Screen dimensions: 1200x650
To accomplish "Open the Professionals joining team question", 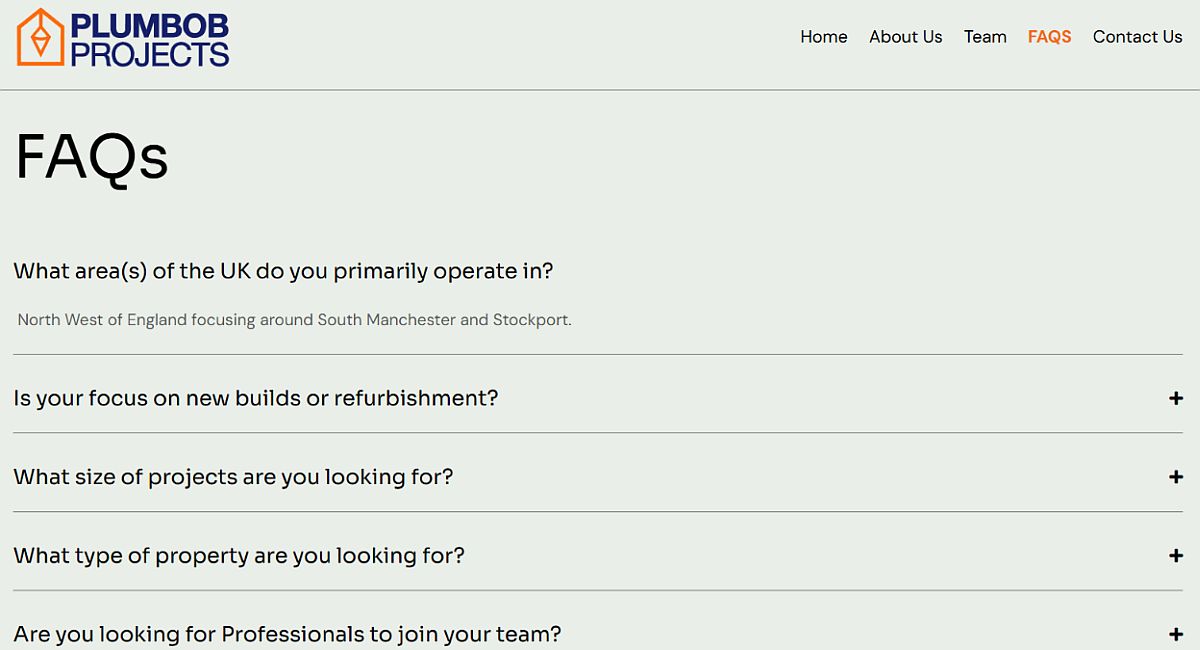I will pyautogui.click(x=287, y=634).
